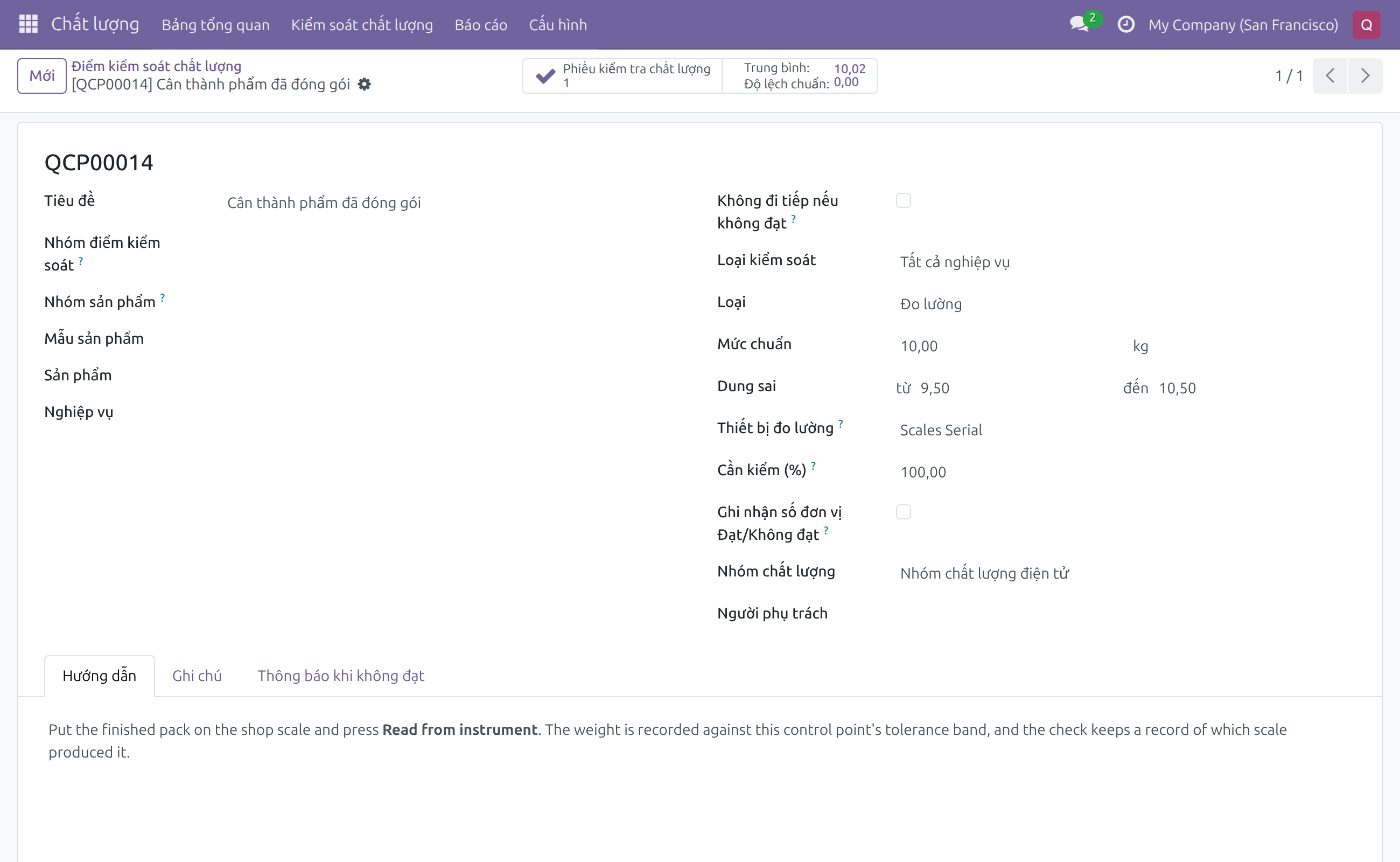Viewport: 1400px width, 862px height.
Task: Switch to the Thông báo khi không đạt tab
Action: 341,676
